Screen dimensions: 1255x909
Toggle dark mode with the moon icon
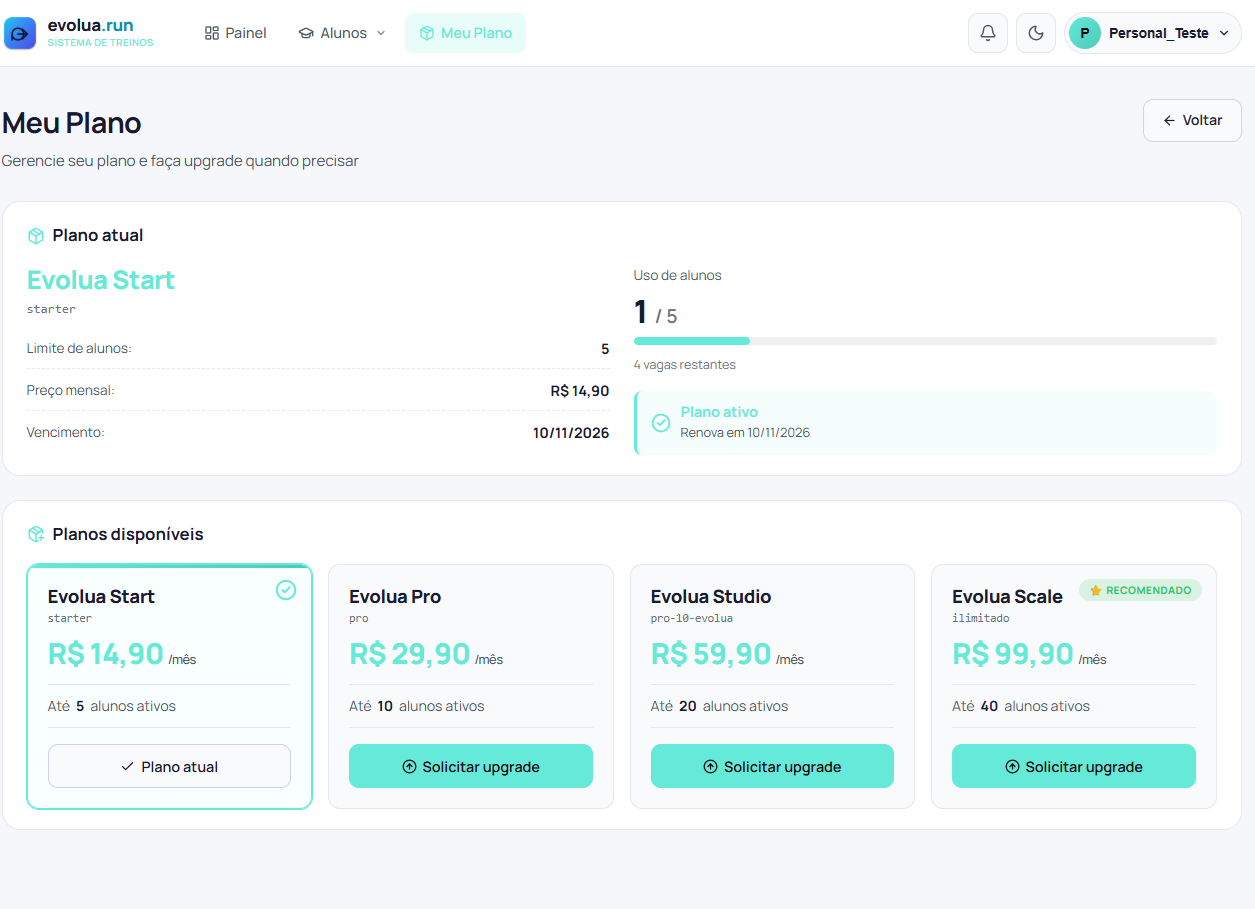(1036, 33)
